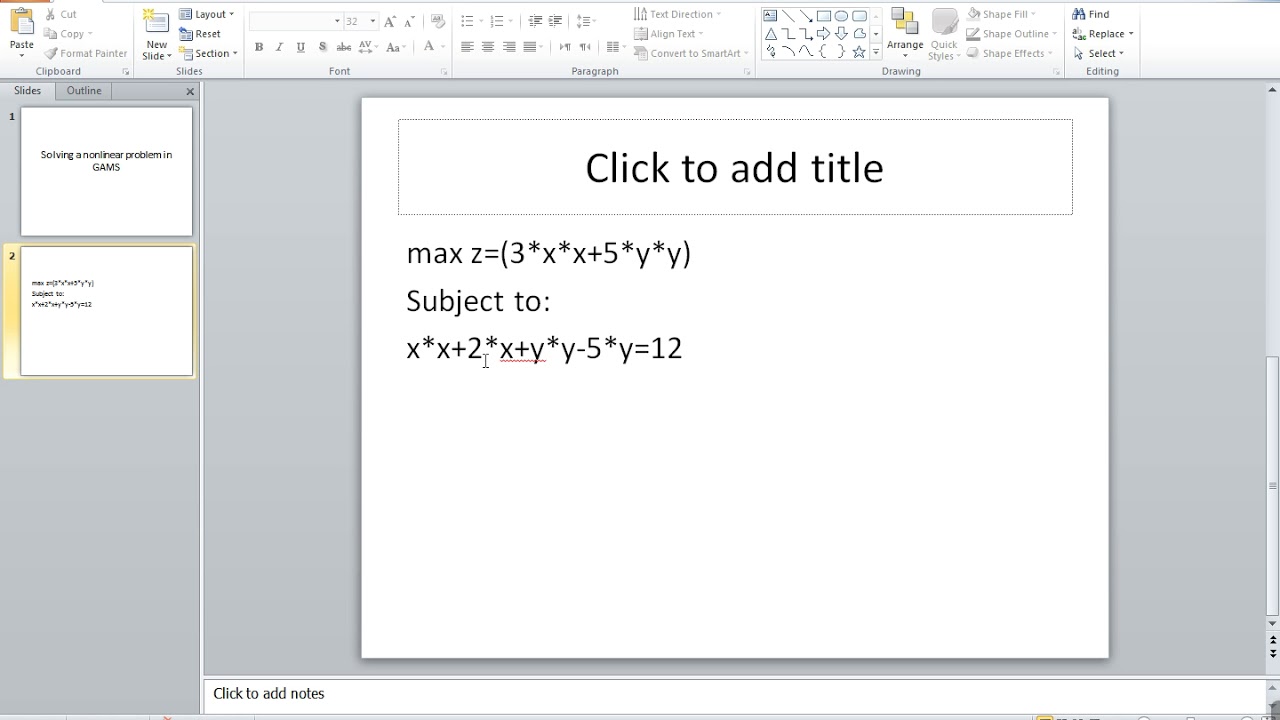The height and width of the screenshot is (720, 1280).
Task: Click the Find button
Action: [x=1091, y=14]
